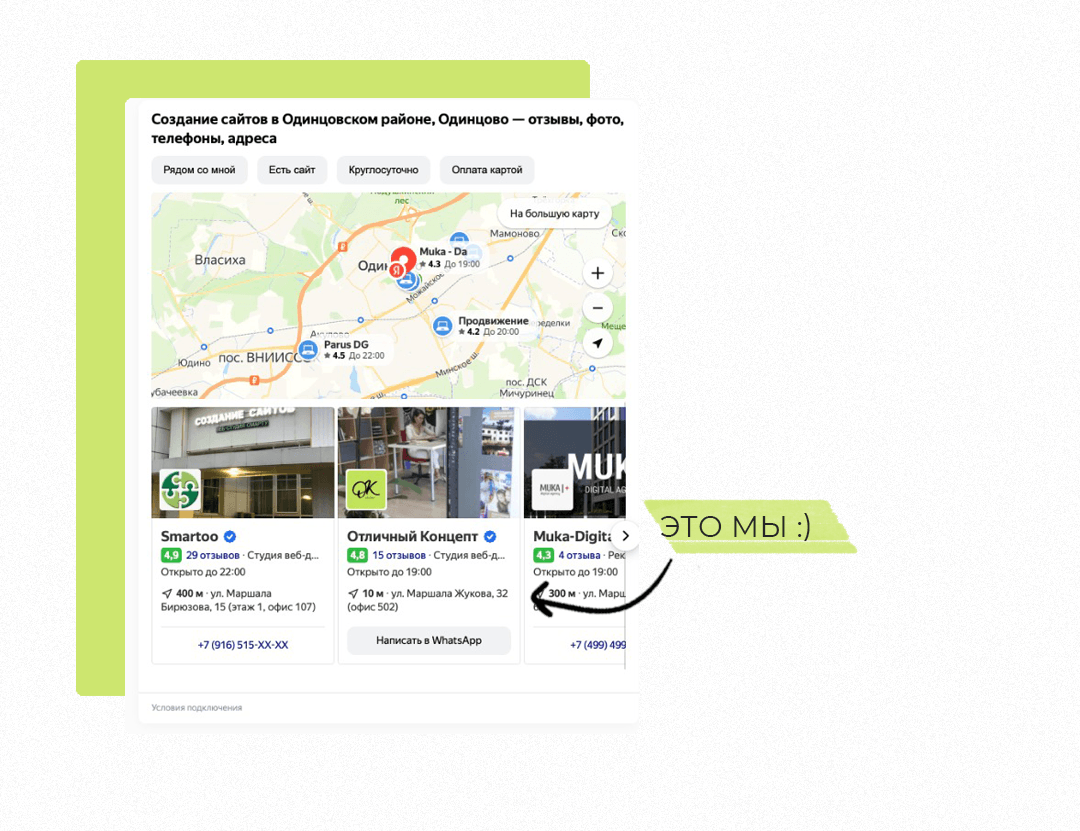Open the 'Отличный Концепт' card title
Viewport: 1080px width, 831px height.
coord(412,536)
